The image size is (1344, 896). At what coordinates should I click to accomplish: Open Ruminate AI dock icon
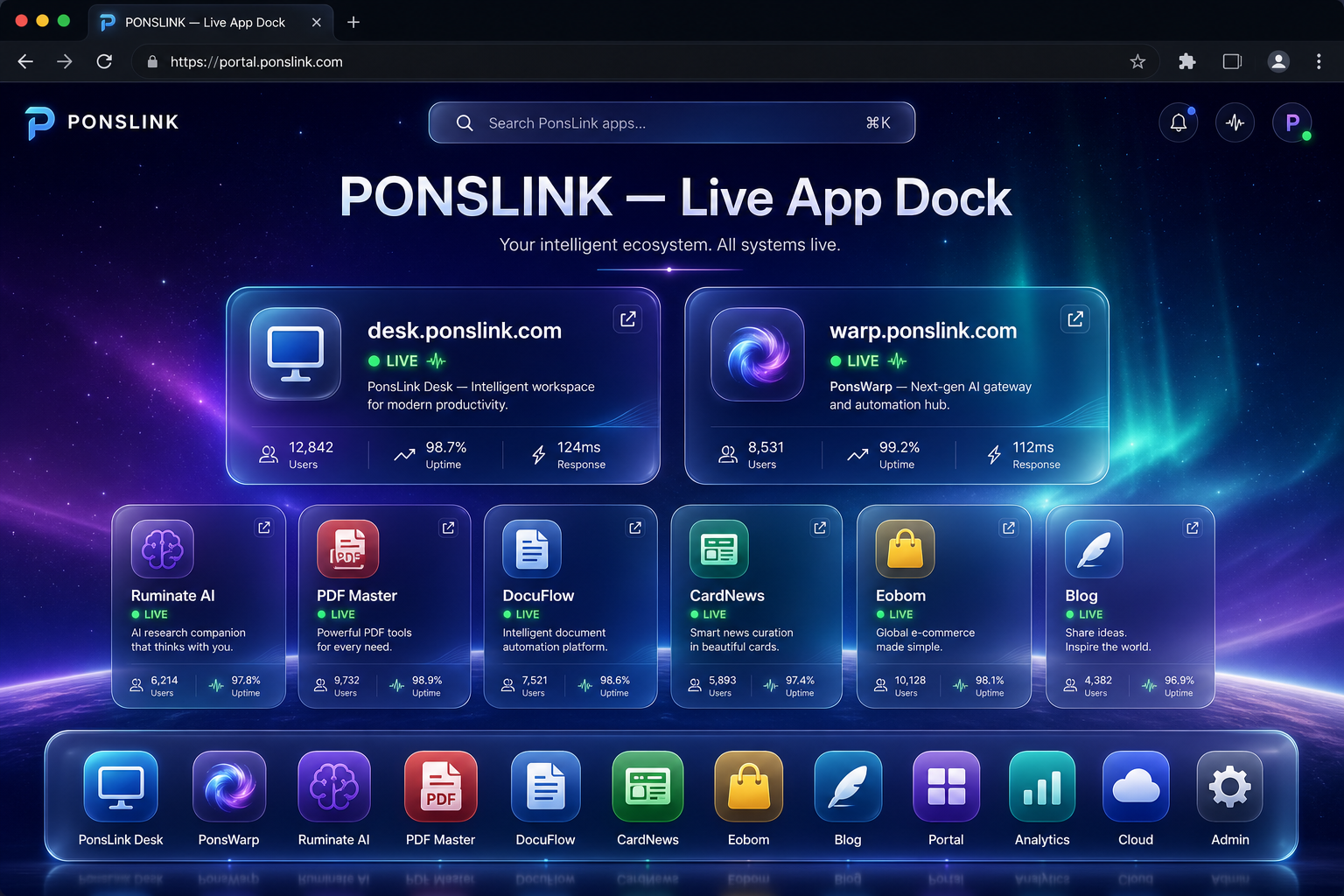coord(333,786)
